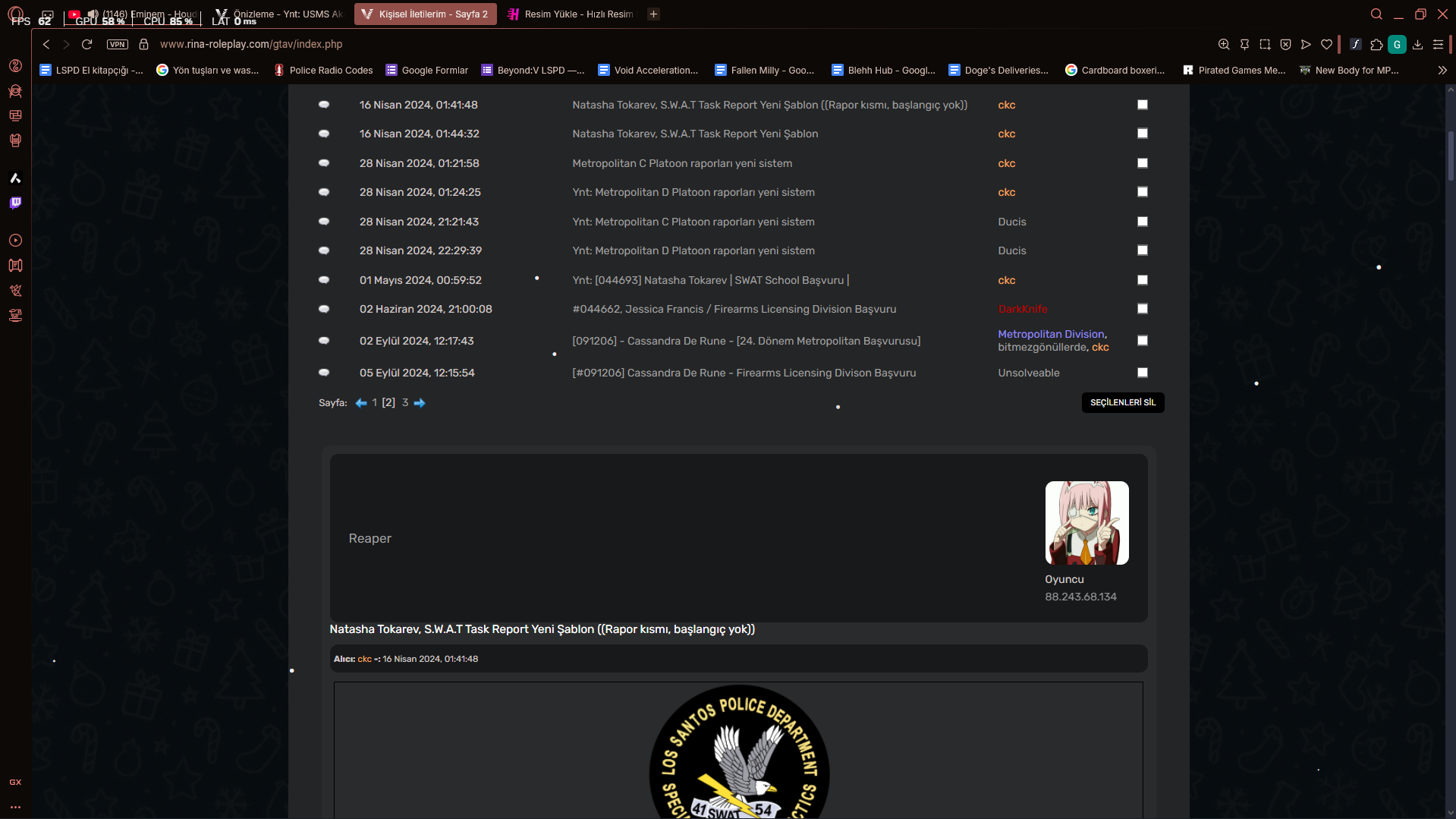Switch to the Önizleme - Ynt: USMS tab
1456x819 pixels.
tap(279, 14)
